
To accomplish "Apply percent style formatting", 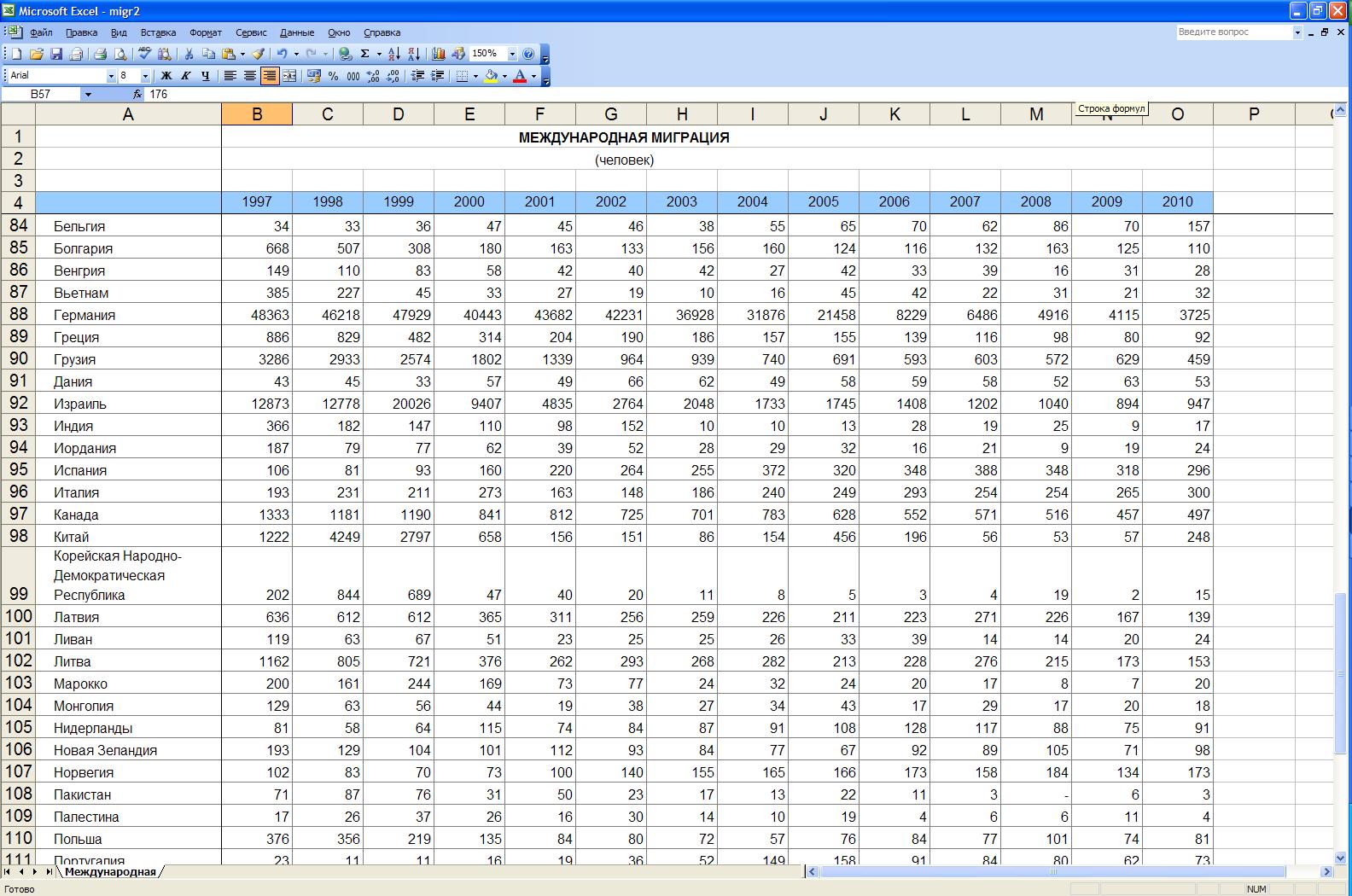I will (x=333, y=76).
